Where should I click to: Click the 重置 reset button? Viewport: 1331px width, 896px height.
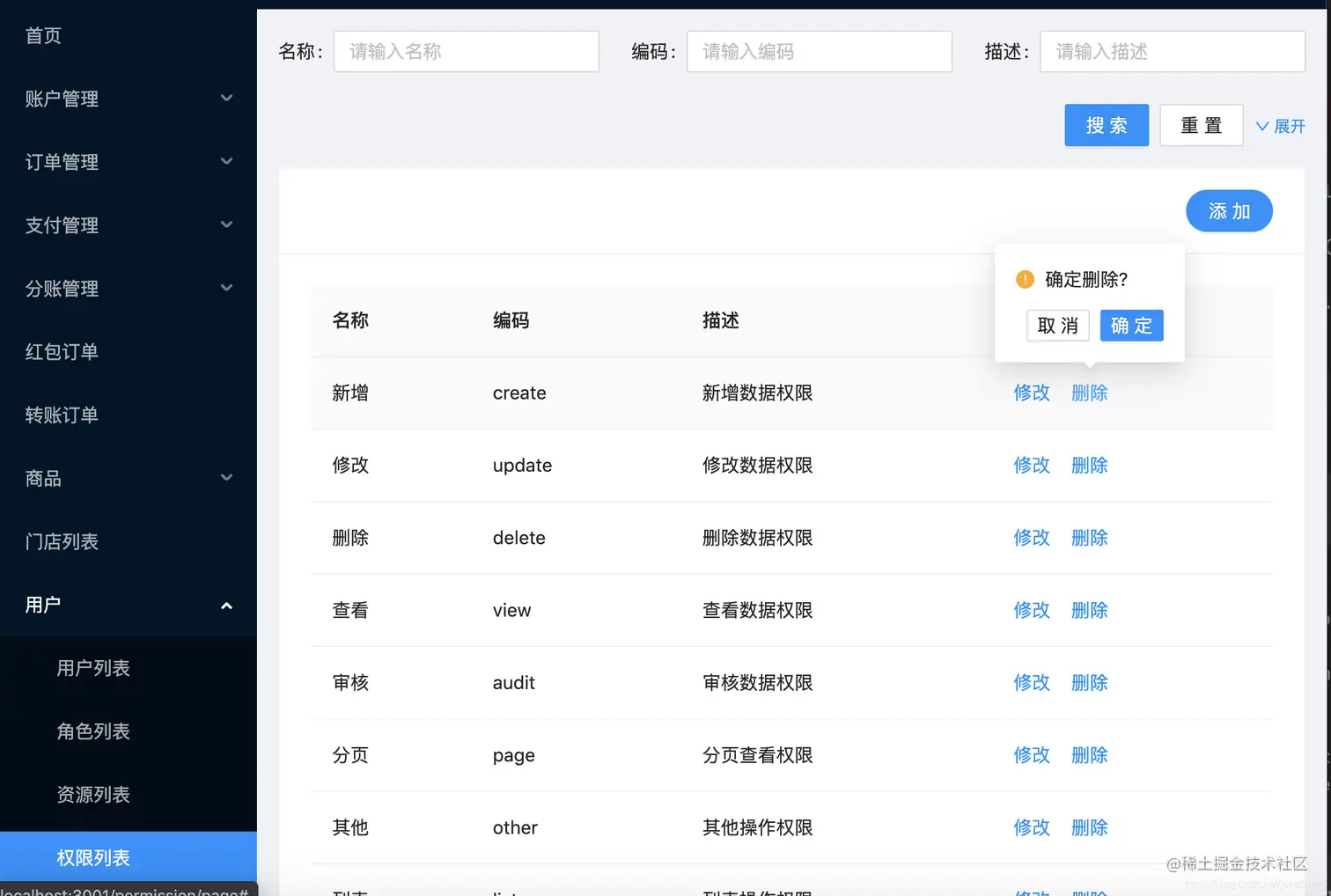tap(1201, 125)
